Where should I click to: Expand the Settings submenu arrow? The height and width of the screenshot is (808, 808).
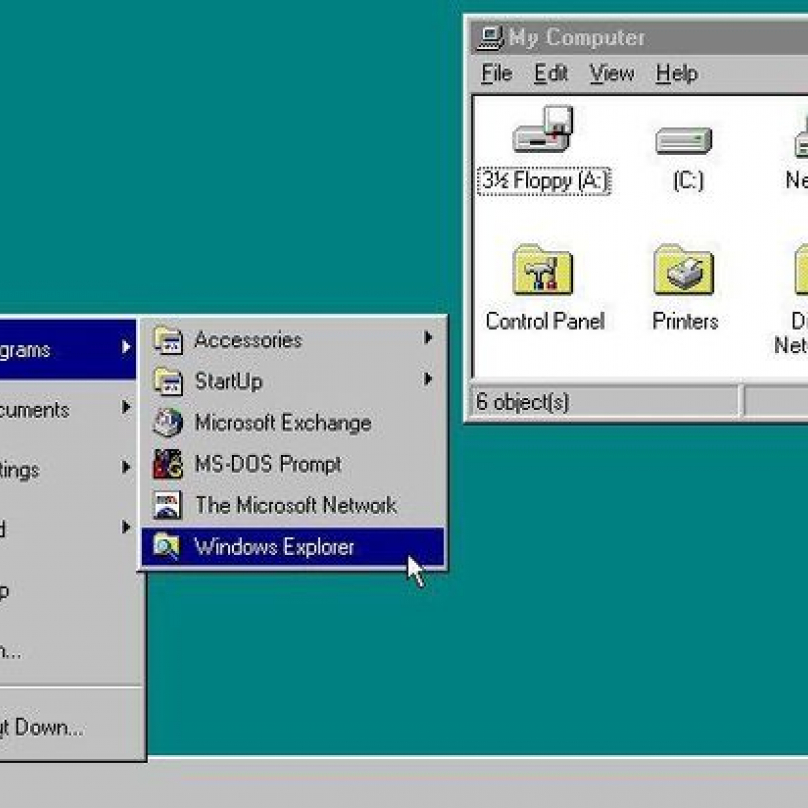tap(126, 467)
